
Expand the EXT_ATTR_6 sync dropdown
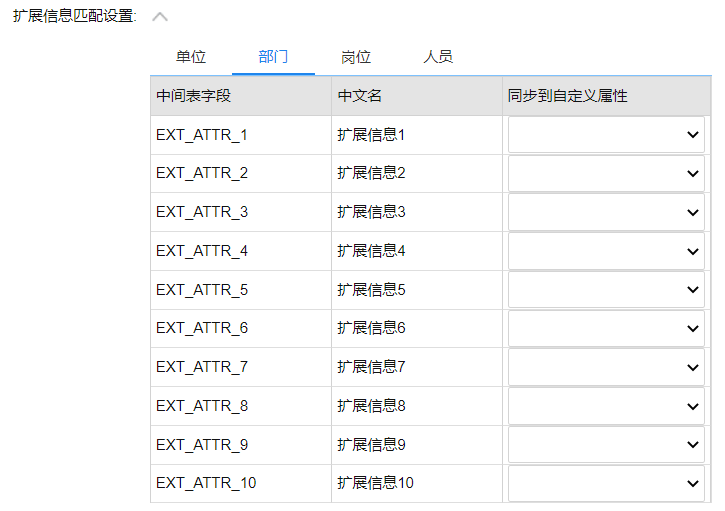coord(606,329)
